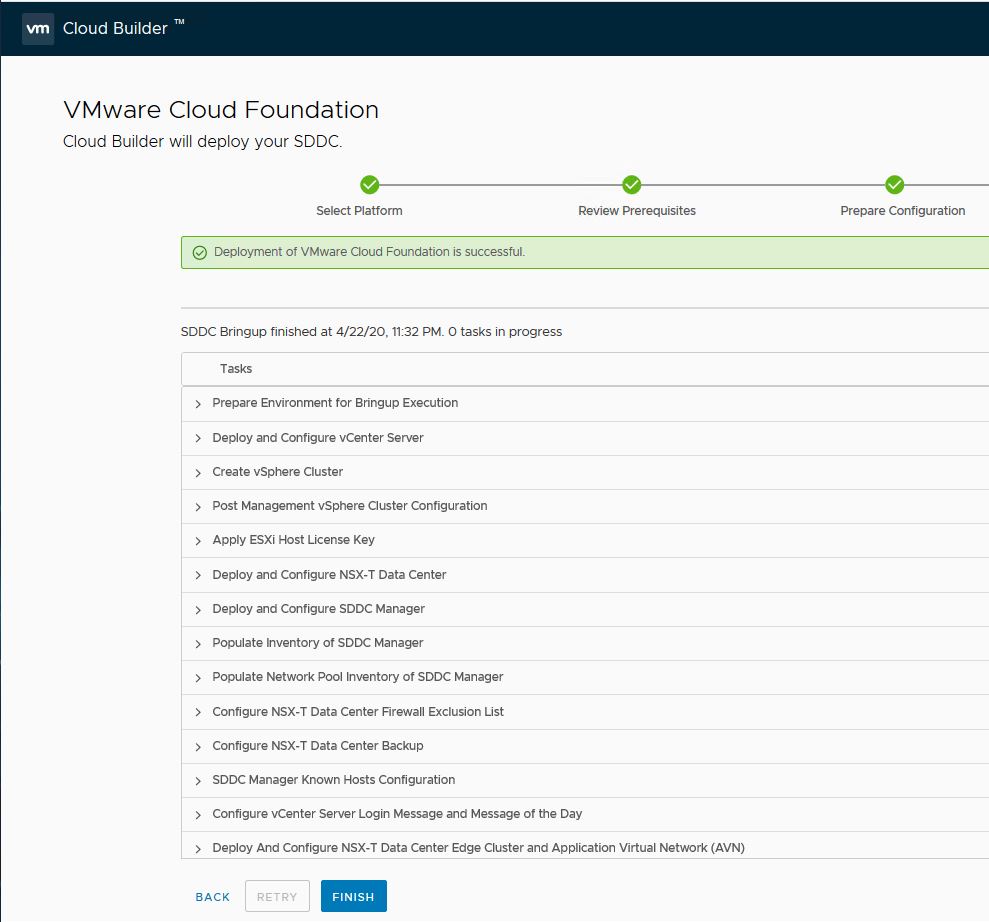The image size is (989, 922).
Task: Click the VMware vm logo icon
Action: click(x=38, y=29)
